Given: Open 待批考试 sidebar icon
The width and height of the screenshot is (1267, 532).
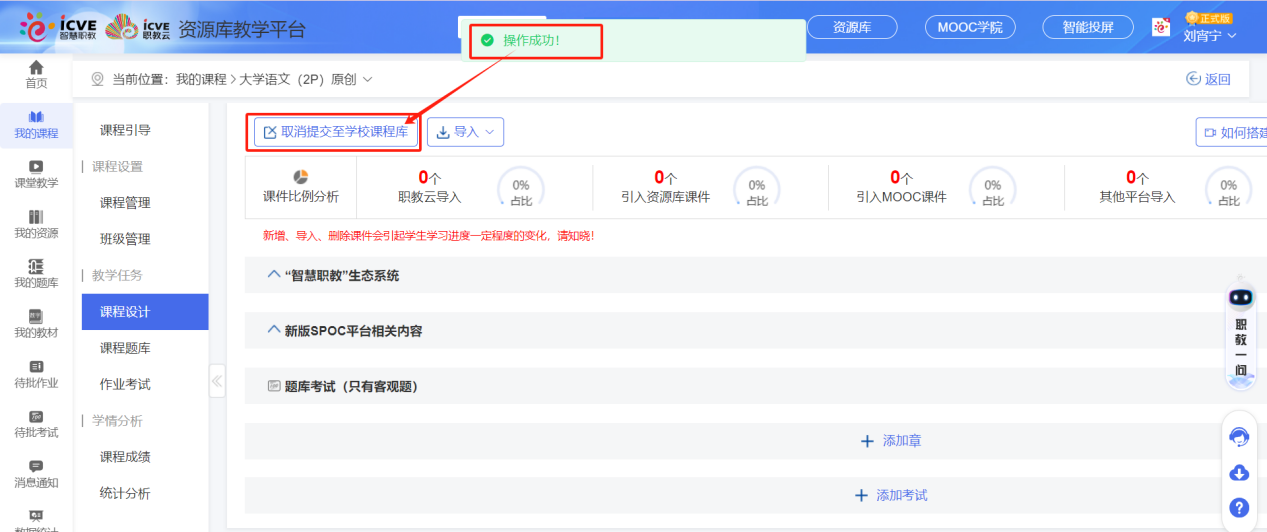Looking at the screenshot, I should pyautogui.click(x=36, y=416).
